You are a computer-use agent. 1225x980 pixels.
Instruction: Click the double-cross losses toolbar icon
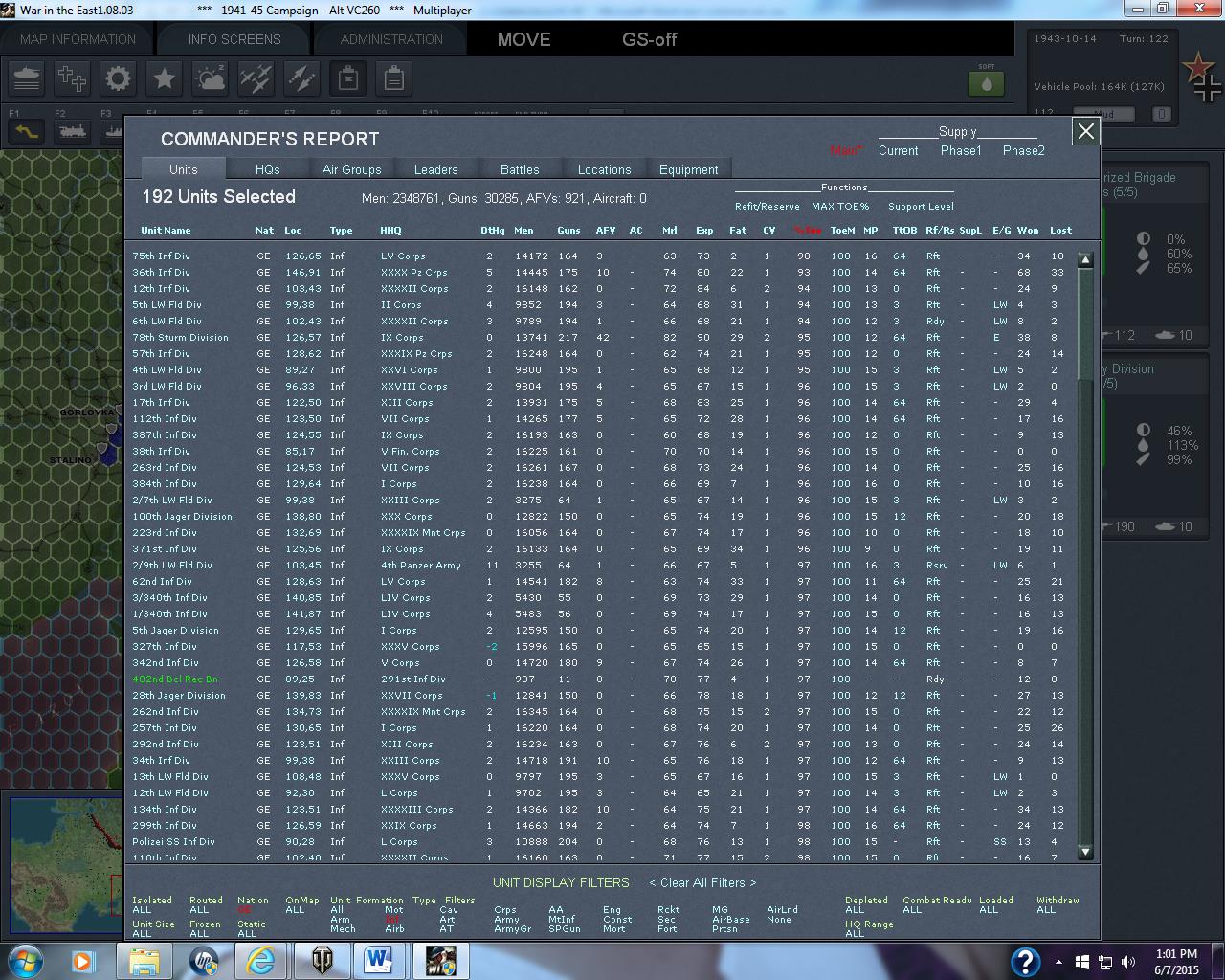point(73,78)
